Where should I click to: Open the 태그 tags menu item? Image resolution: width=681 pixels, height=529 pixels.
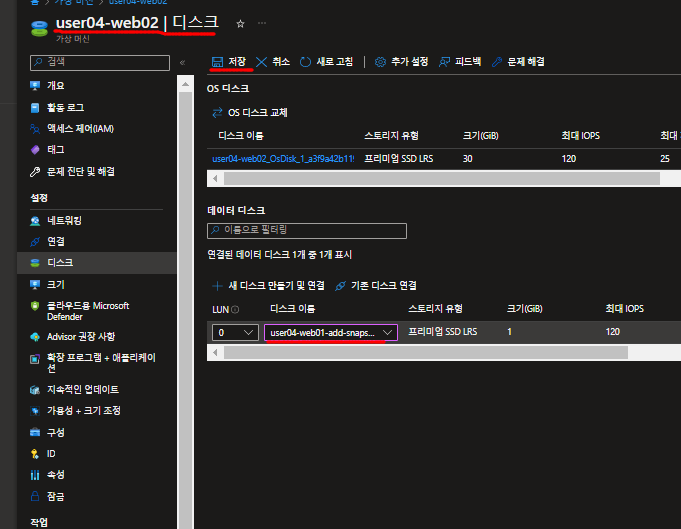(56, 150)
